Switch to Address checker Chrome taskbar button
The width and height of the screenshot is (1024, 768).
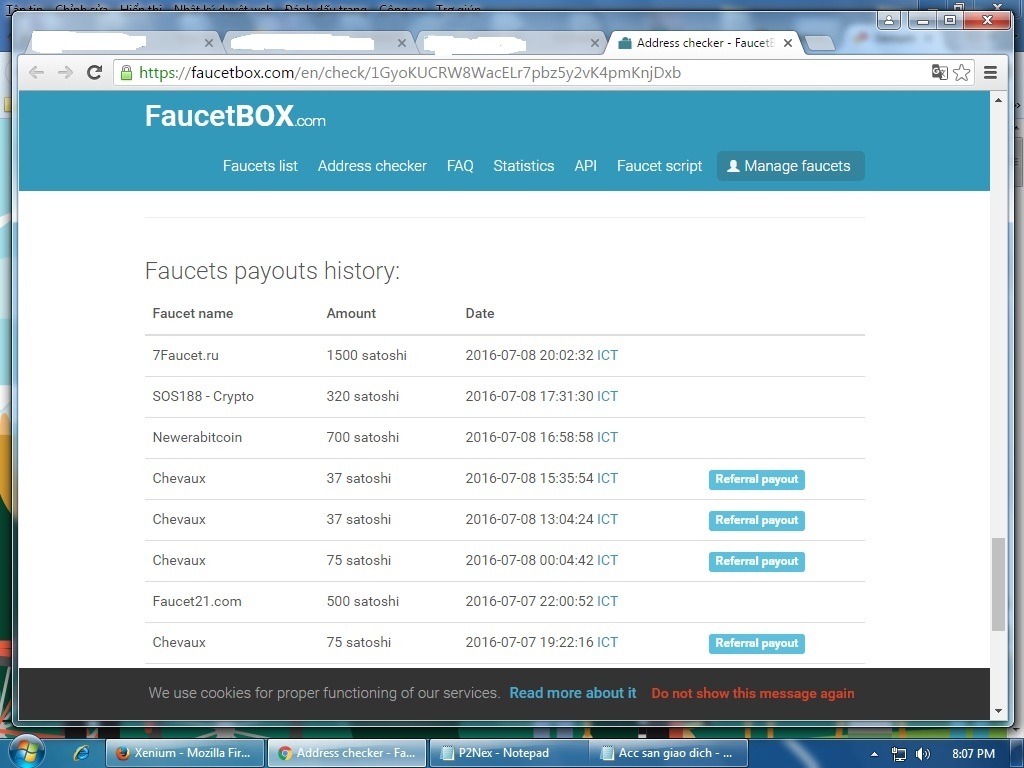click(x=347, y=753)
